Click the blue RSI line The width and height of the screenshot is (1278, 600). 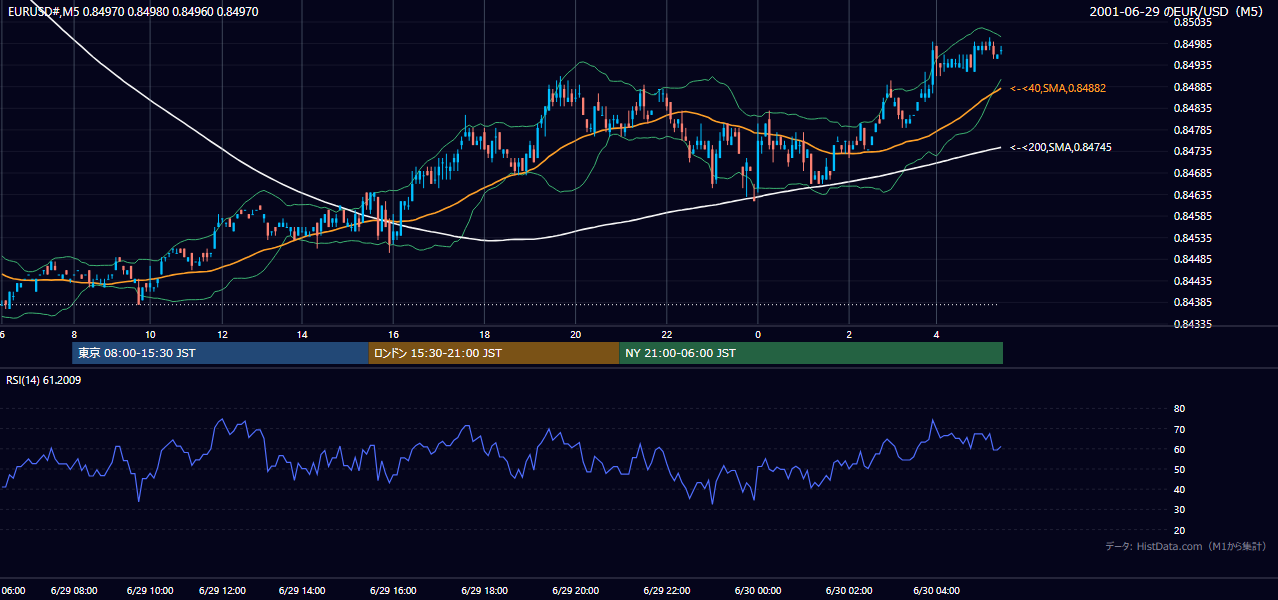[x=500, y=459]
